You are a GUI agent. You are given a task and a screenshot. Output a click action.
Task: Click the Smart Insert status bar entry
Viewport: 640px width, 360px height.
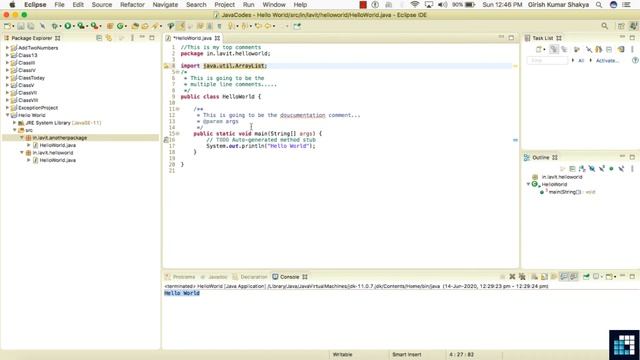[x=407, y=354]
